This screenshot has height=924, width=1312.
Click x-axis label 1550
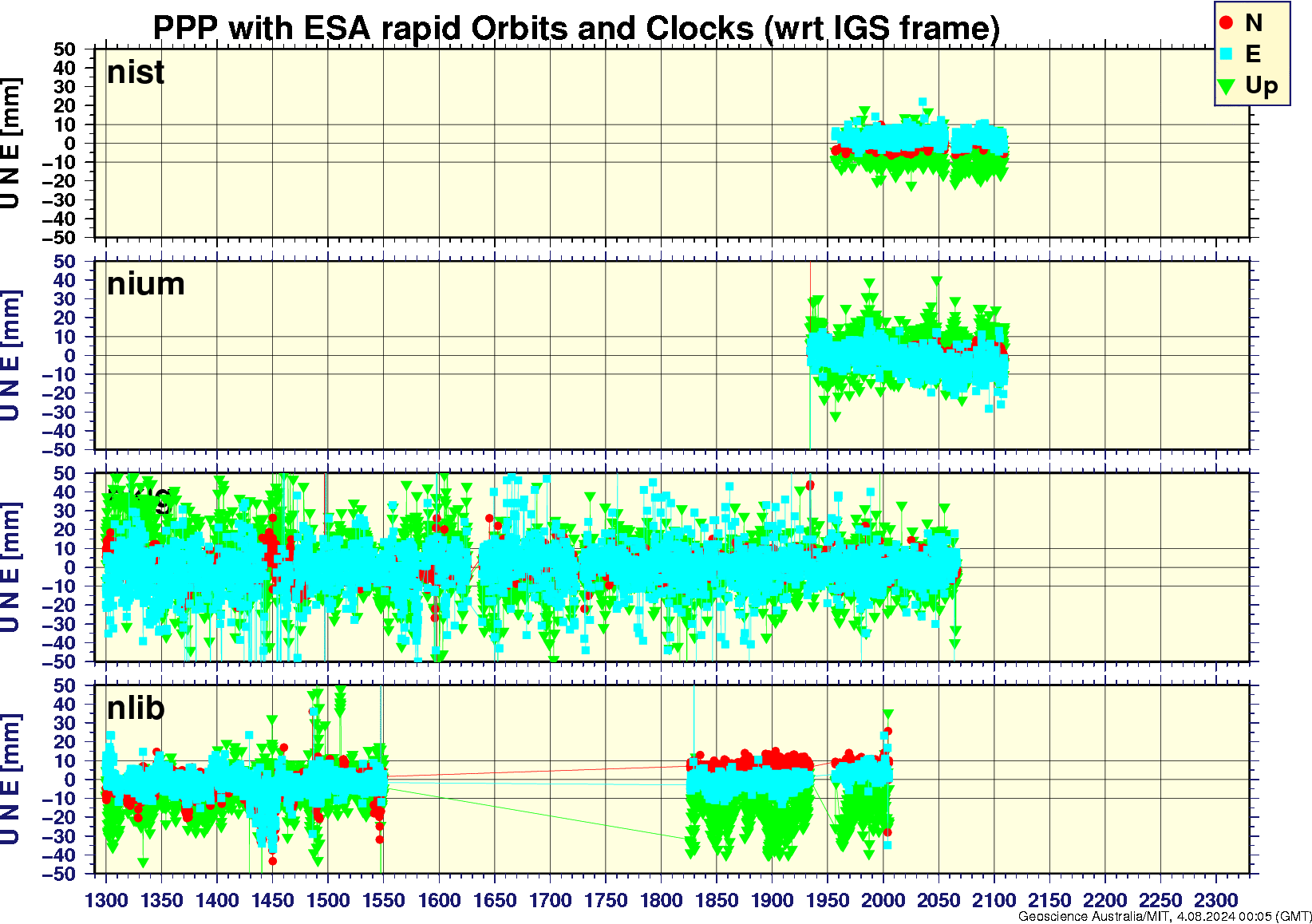[384, 900]
